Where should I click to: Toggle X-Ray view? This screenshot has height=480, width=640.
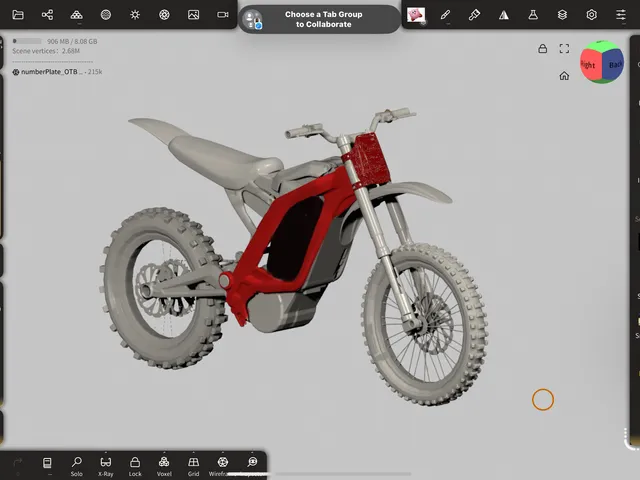(106, 466)
